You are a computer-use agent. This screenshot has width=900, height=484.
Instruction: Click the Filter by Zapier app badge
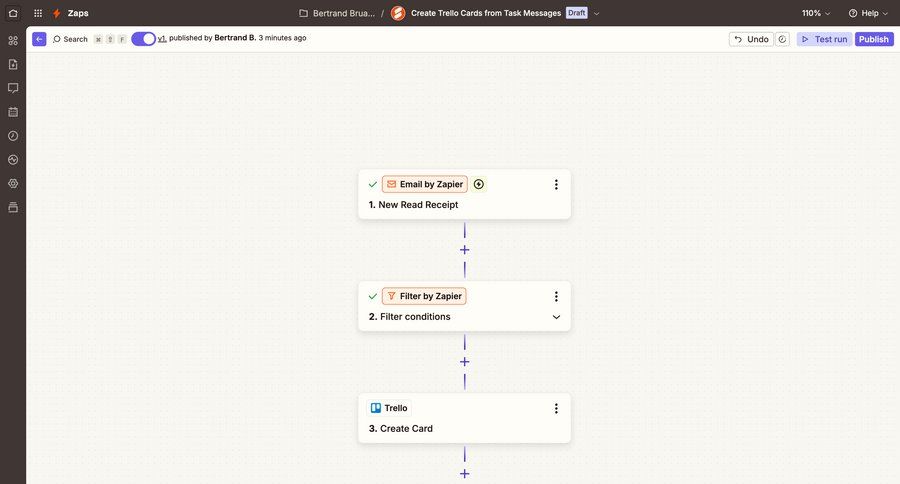424,296
